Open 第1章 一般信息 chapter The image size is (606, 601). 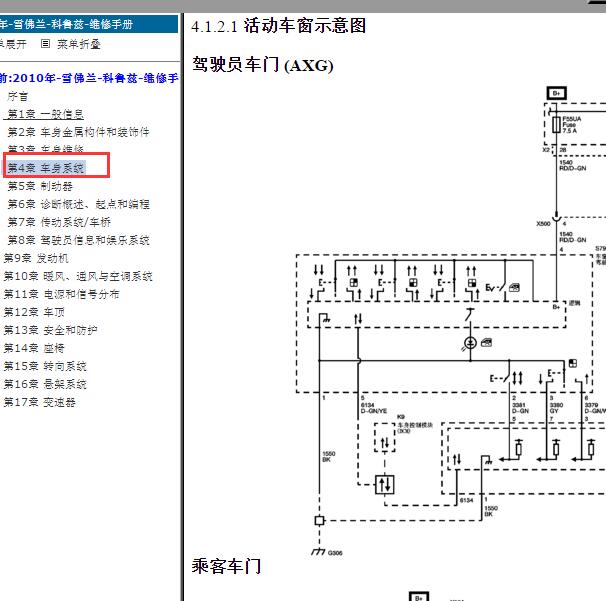click(45, 114)
